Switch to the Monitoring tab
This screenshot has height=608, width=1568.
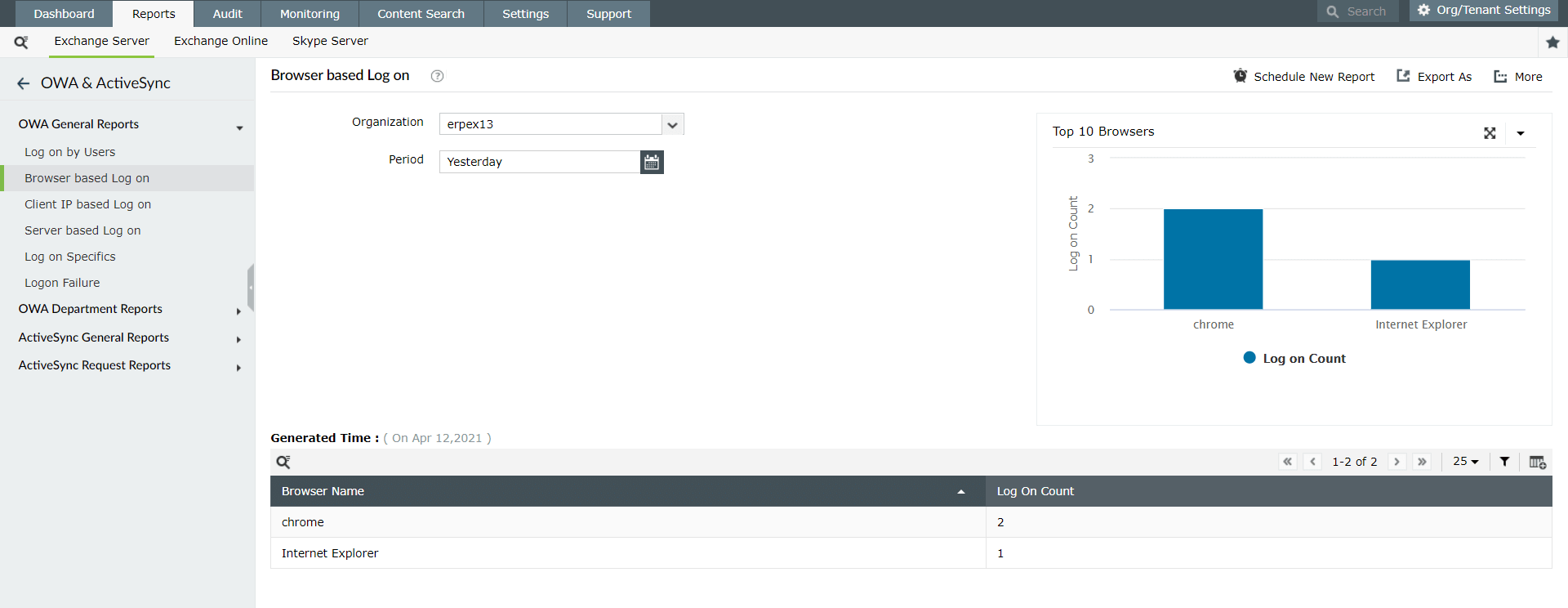click(x=310, y=14)
